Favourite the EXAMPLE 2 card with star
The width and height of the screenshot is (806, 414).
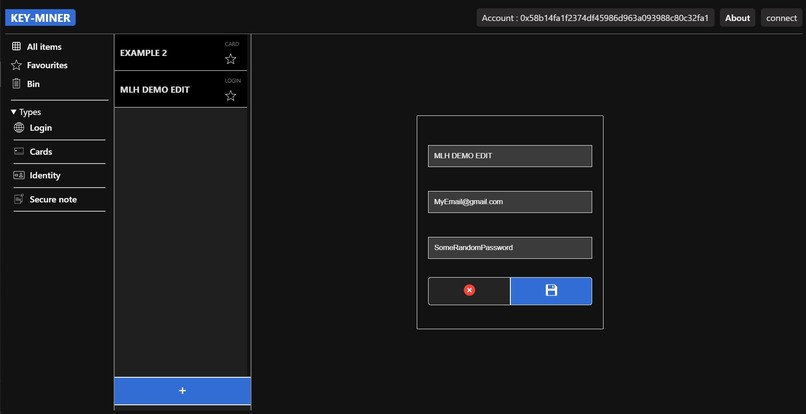(x=231, y=59)
